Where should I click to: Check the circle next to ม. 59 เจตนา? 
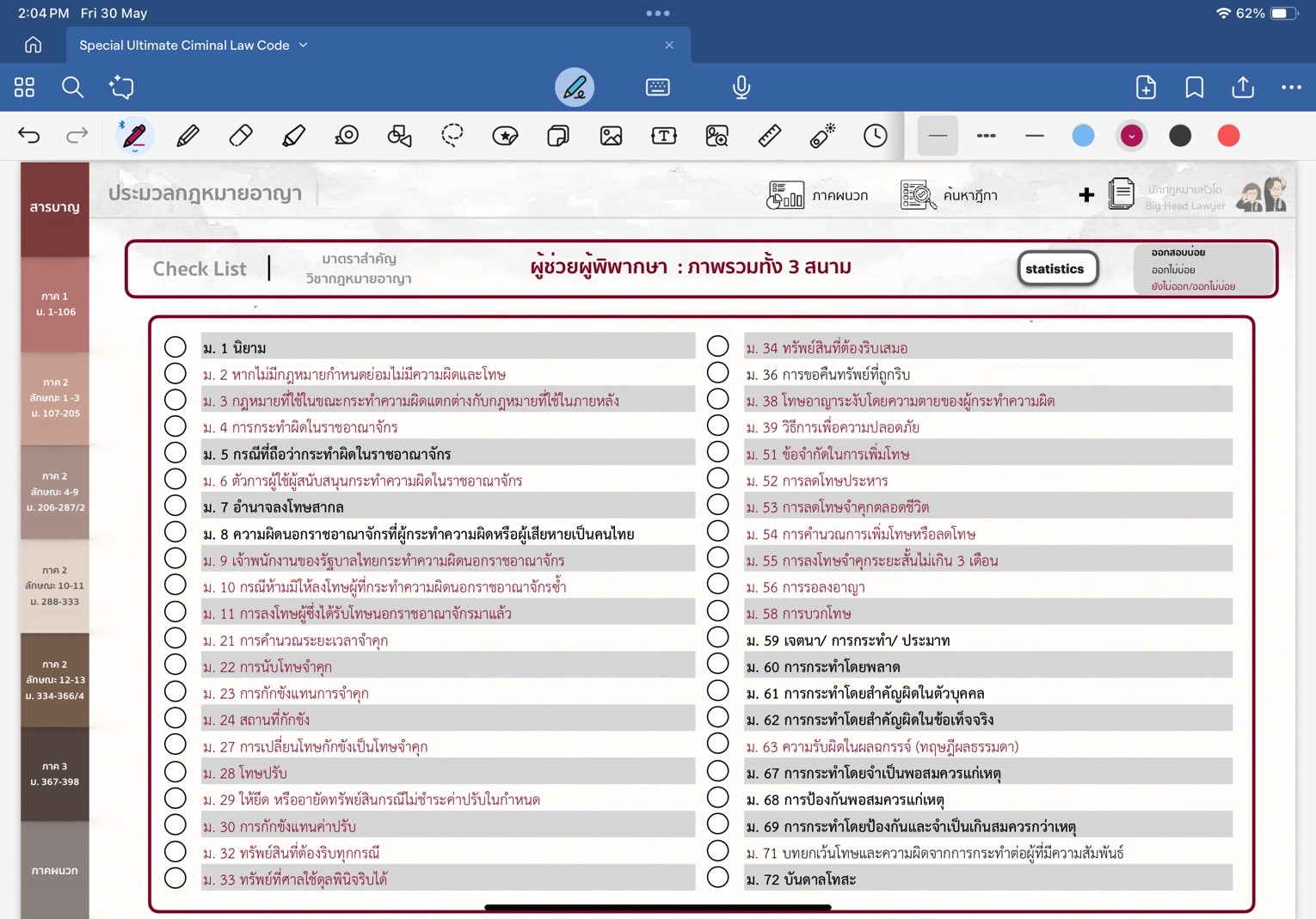click(718, 638)
